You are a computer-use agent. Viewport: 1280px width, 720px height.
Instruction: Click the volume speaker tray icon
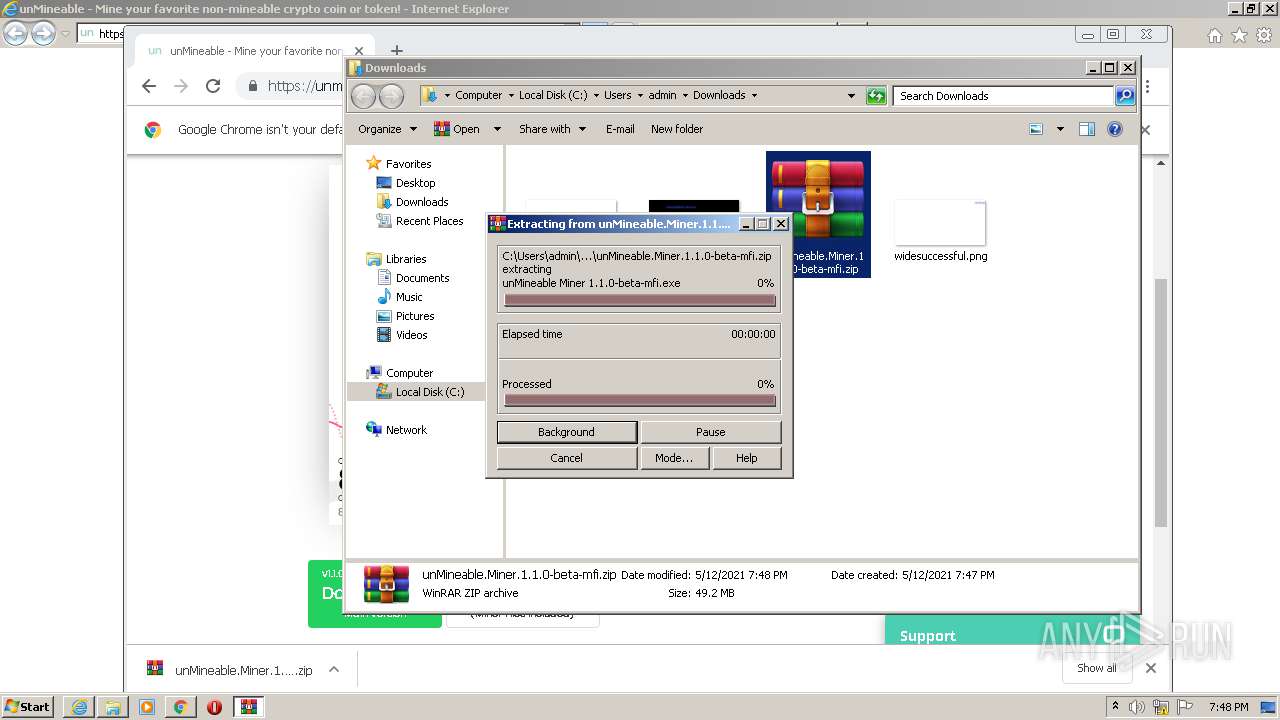coord(1137,707)
